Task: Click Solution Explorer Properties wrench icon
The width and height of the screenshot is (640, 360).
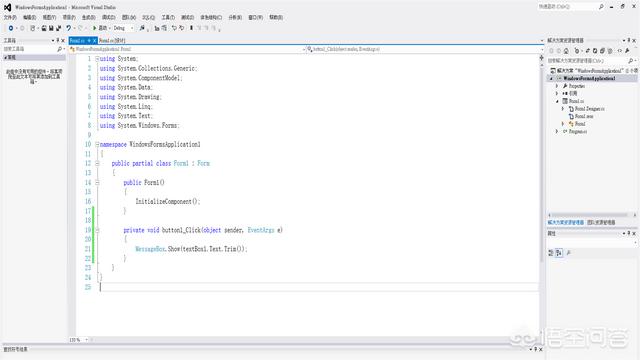Action: pos(627,51)
